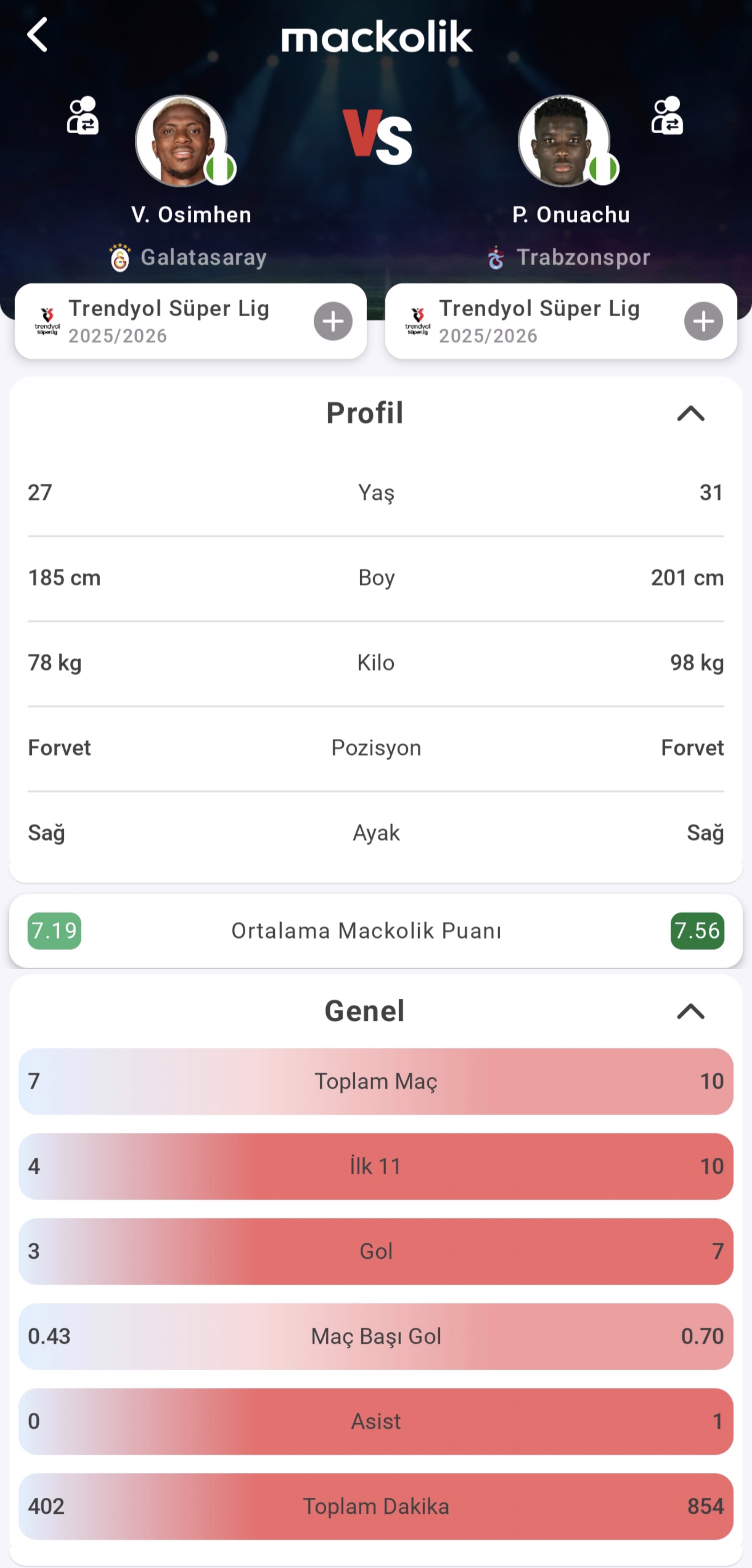
Task: Tap the Trabzonspor team name
Action: 583,258
